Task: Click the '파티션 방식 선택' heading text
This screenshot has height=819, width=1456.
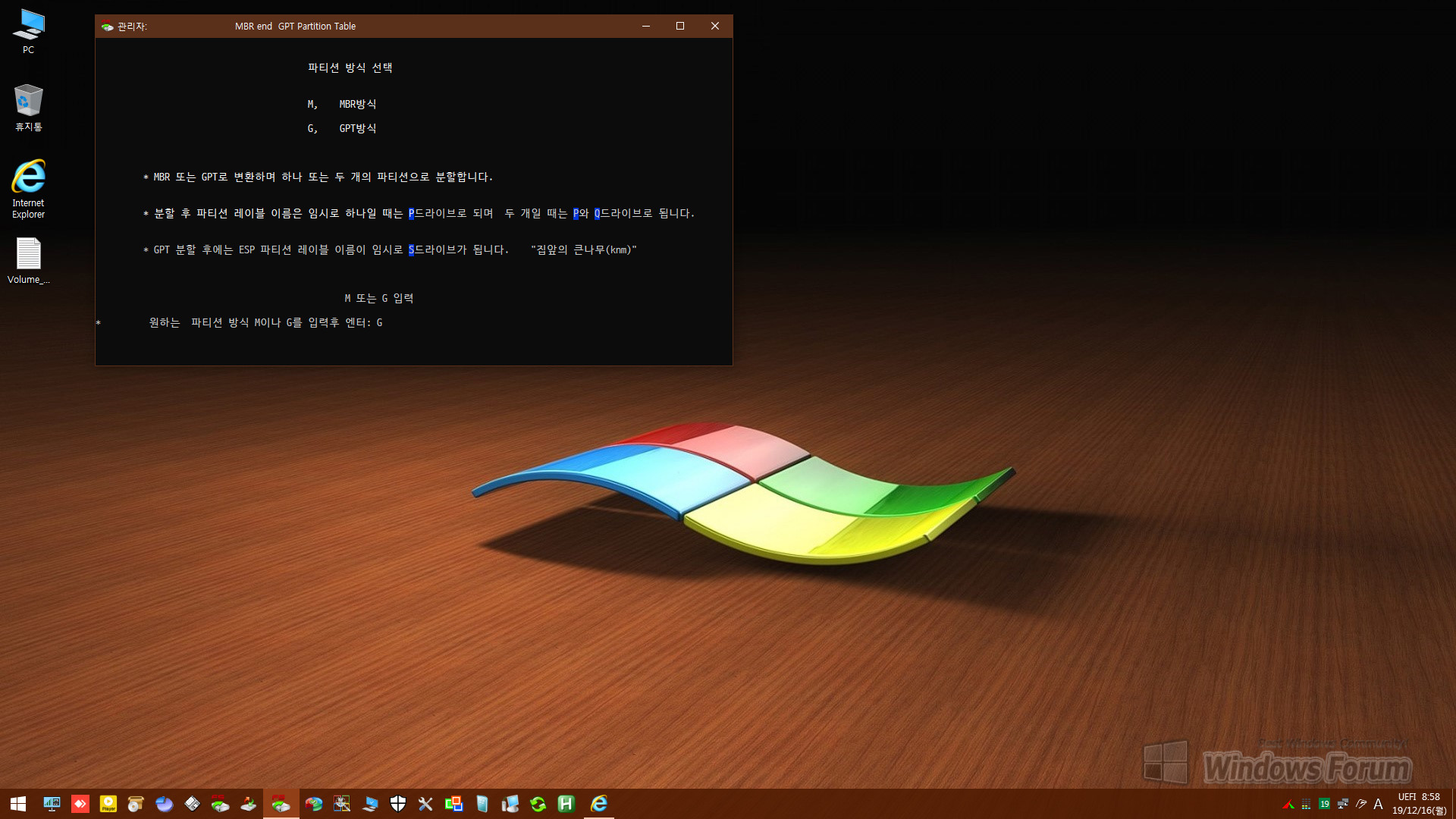Action: click(350, 67)
